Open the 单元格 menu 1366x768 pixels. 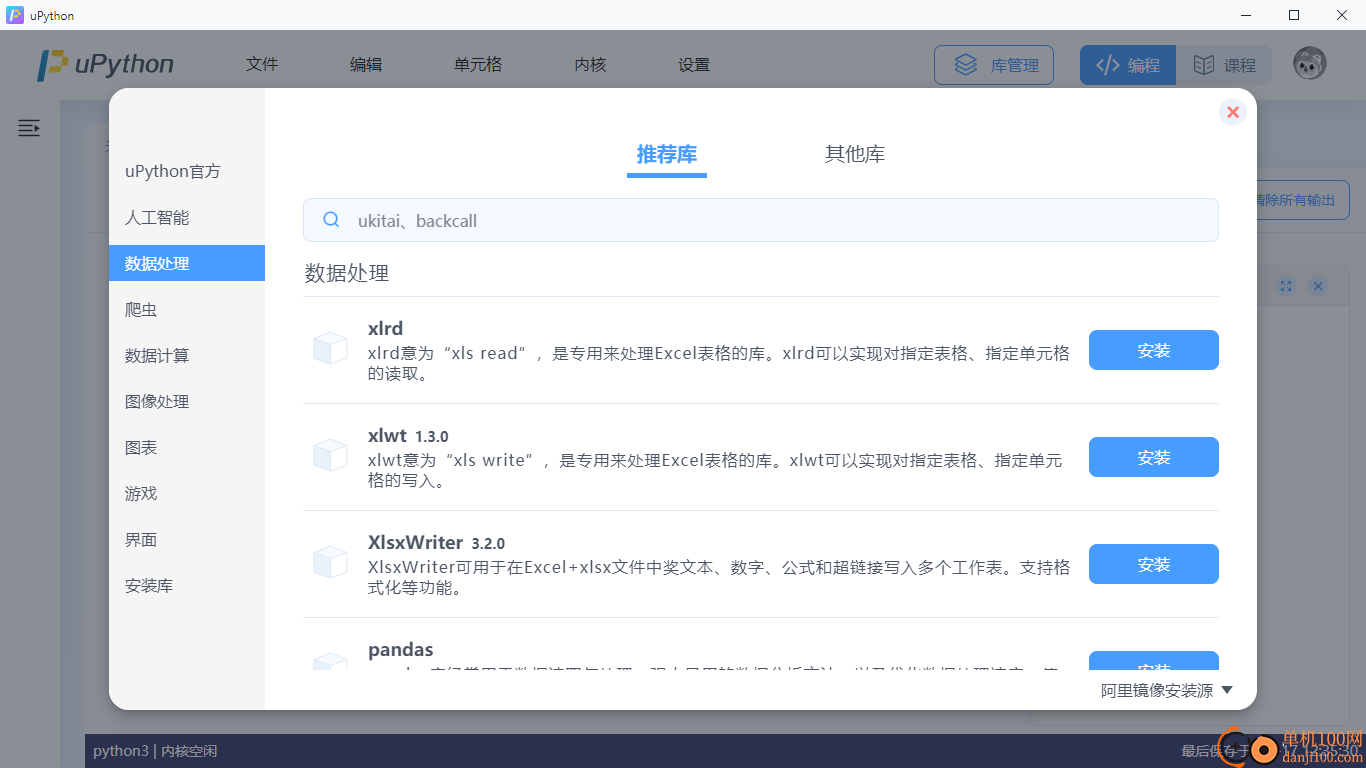478,64
